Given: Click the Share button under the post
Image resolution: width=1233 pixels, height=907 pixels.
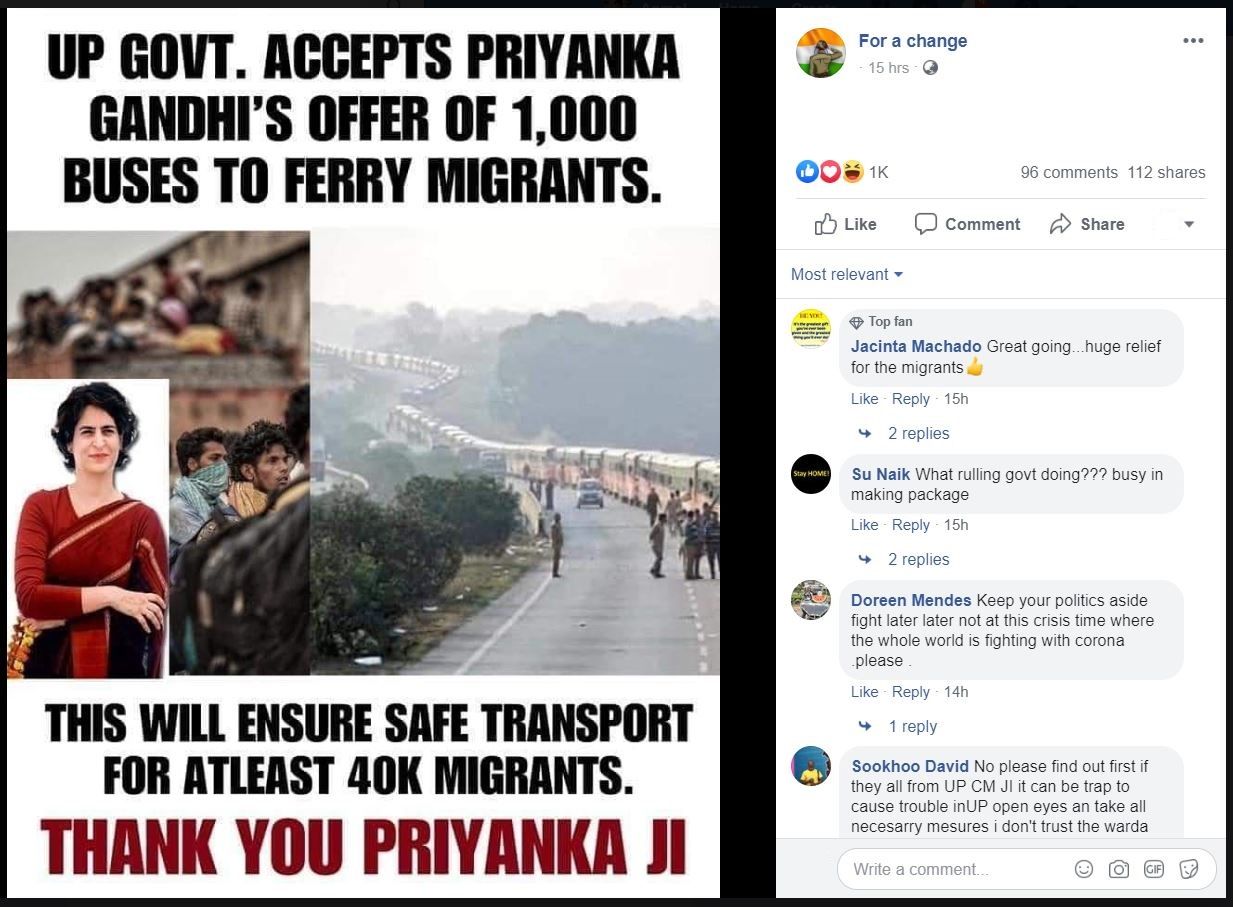Looking at the screenshot, I should pyautogui.click(x=1087, y=224).
